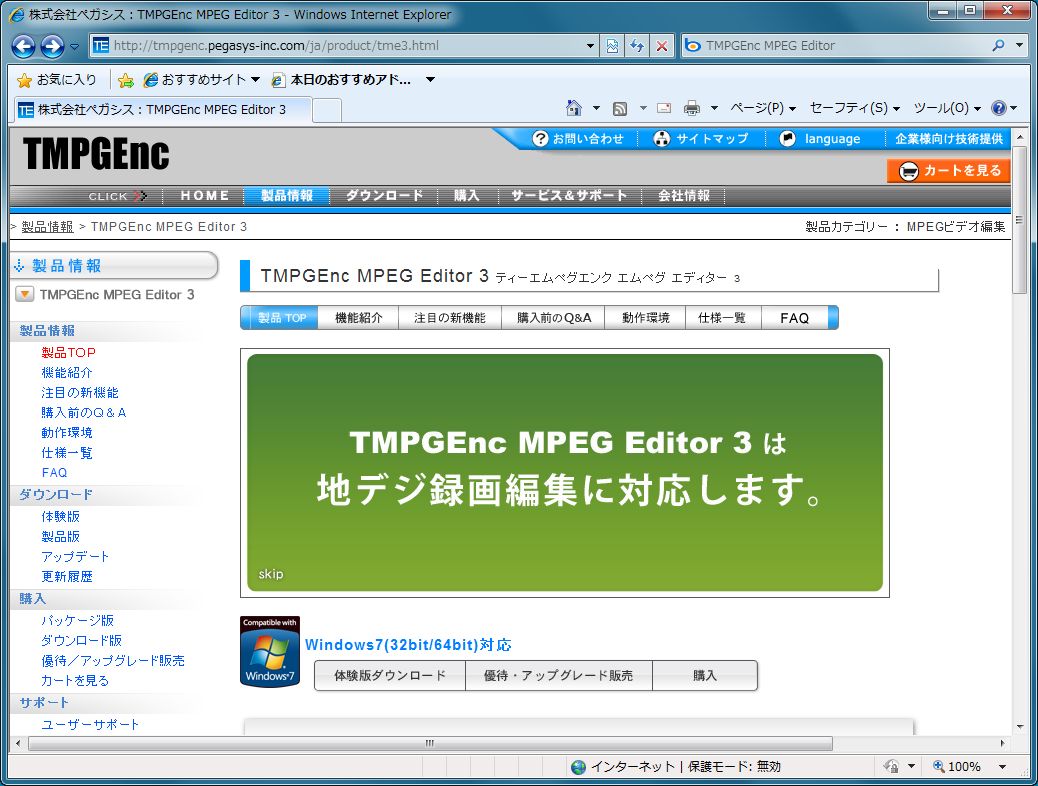Click the language selector link
Viewport: 1038px width, 786px height.
(821, 139)
